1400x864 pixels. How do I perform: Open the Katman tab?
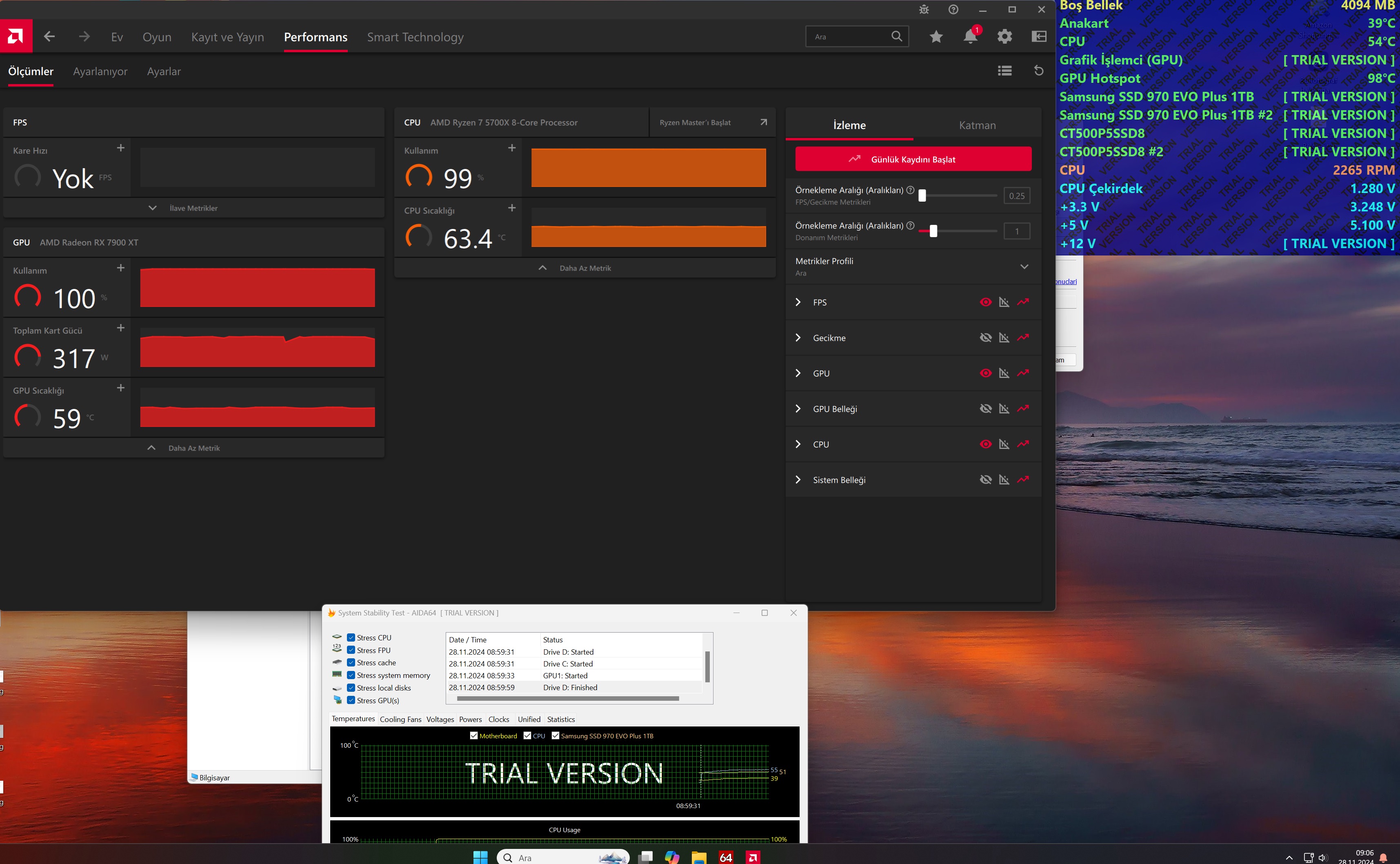[x=977, y=125]
